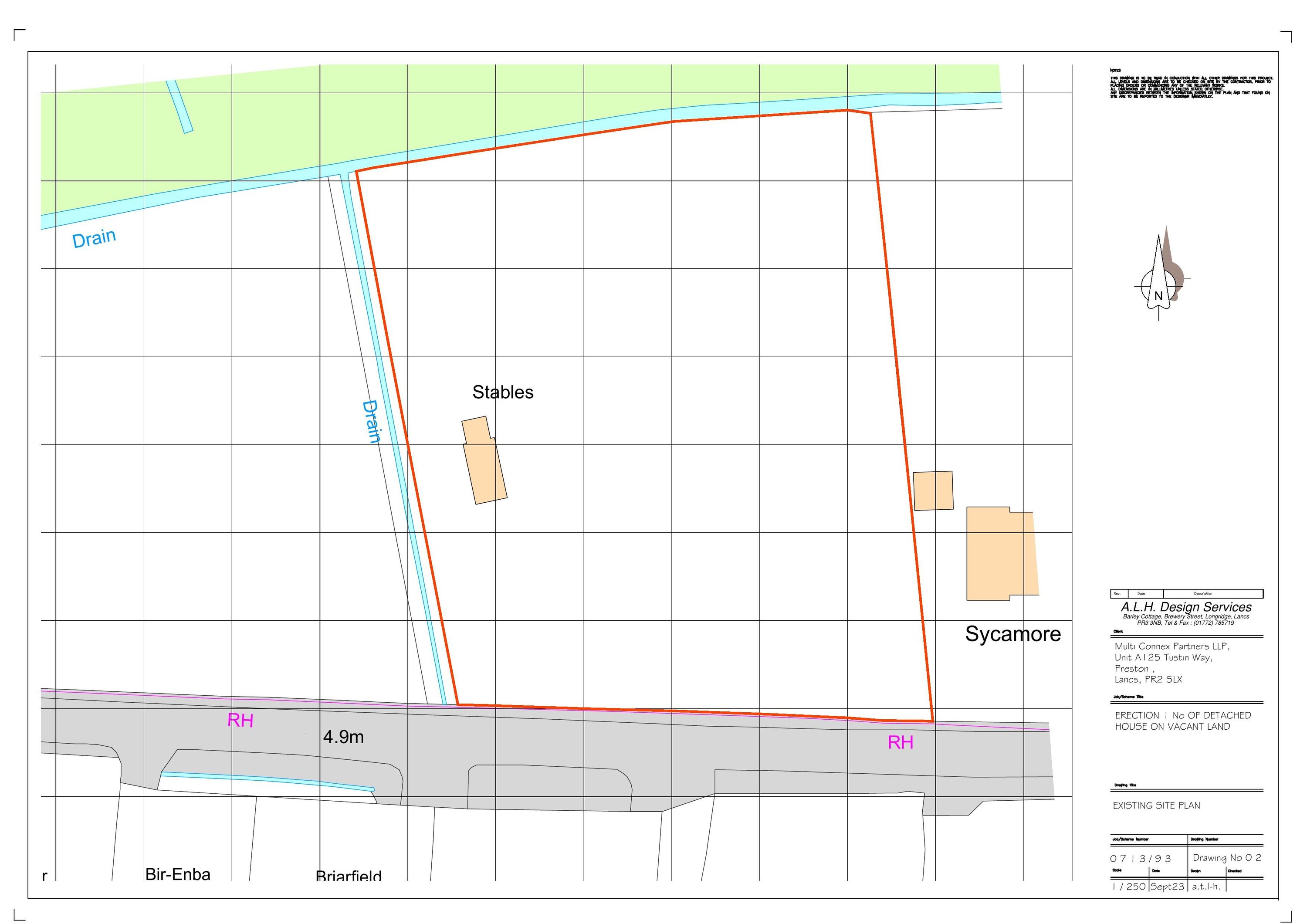Image resolution: width=1307 pixels, height=924 pixels.
Task: Click the left pink RH road marker
Action: tap(240, 721)
